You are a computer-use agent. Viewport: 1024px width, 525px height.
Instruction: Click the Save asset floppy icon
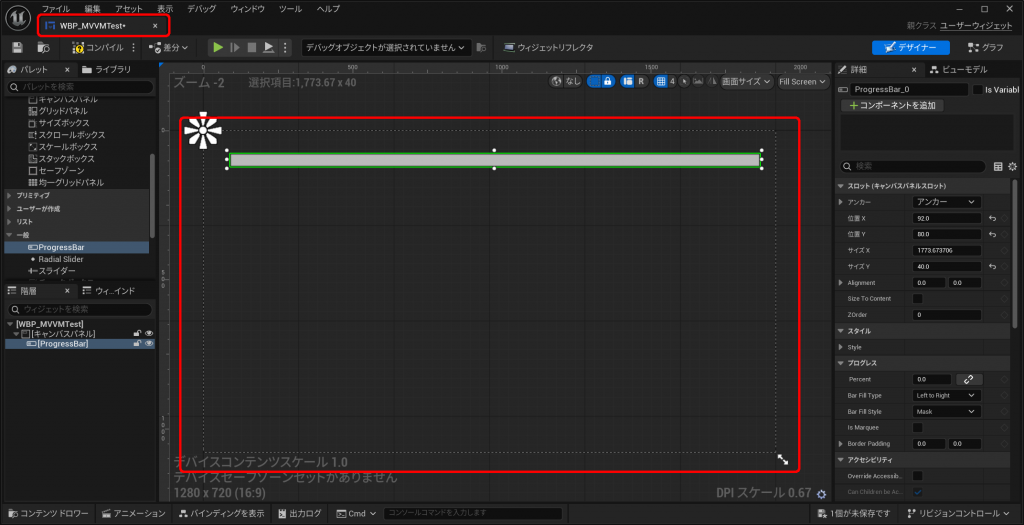click(17, 47)
